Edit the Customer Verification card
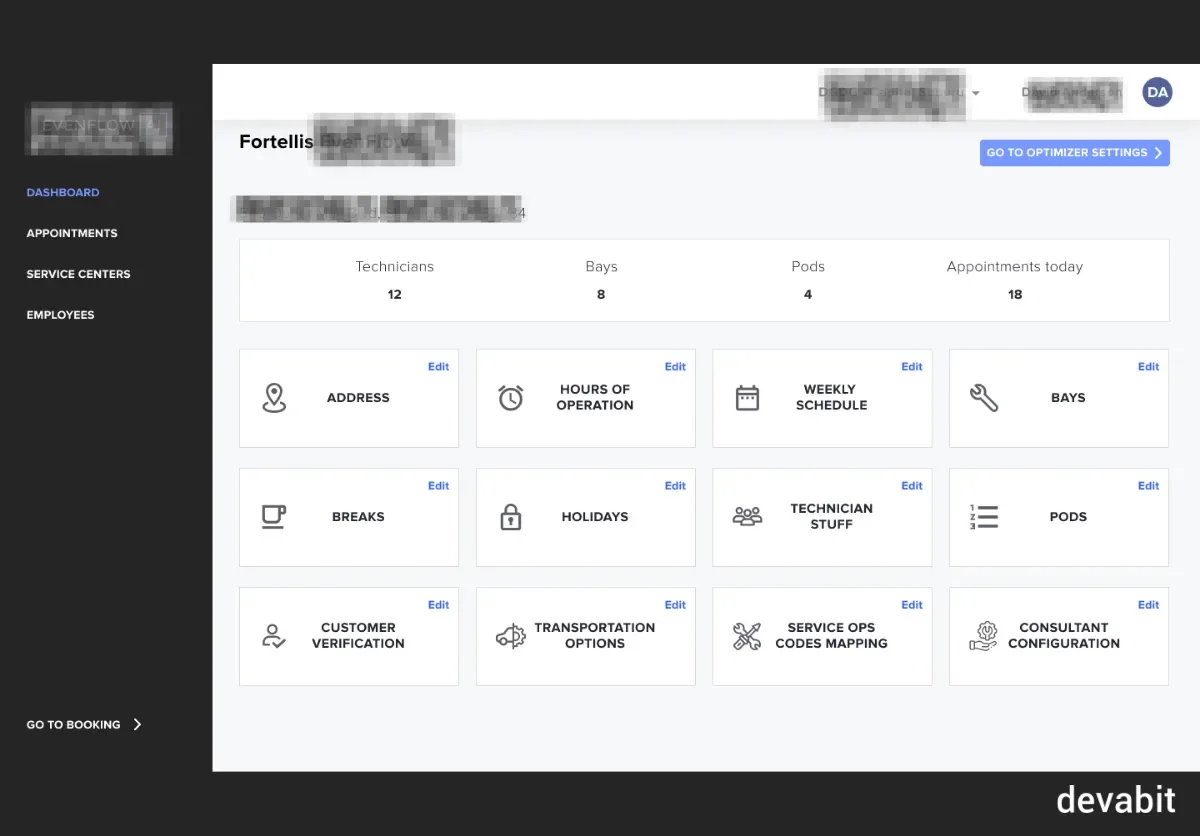Image resolution: width=1200 pixels, height=836 pixels. pos(438,605)
